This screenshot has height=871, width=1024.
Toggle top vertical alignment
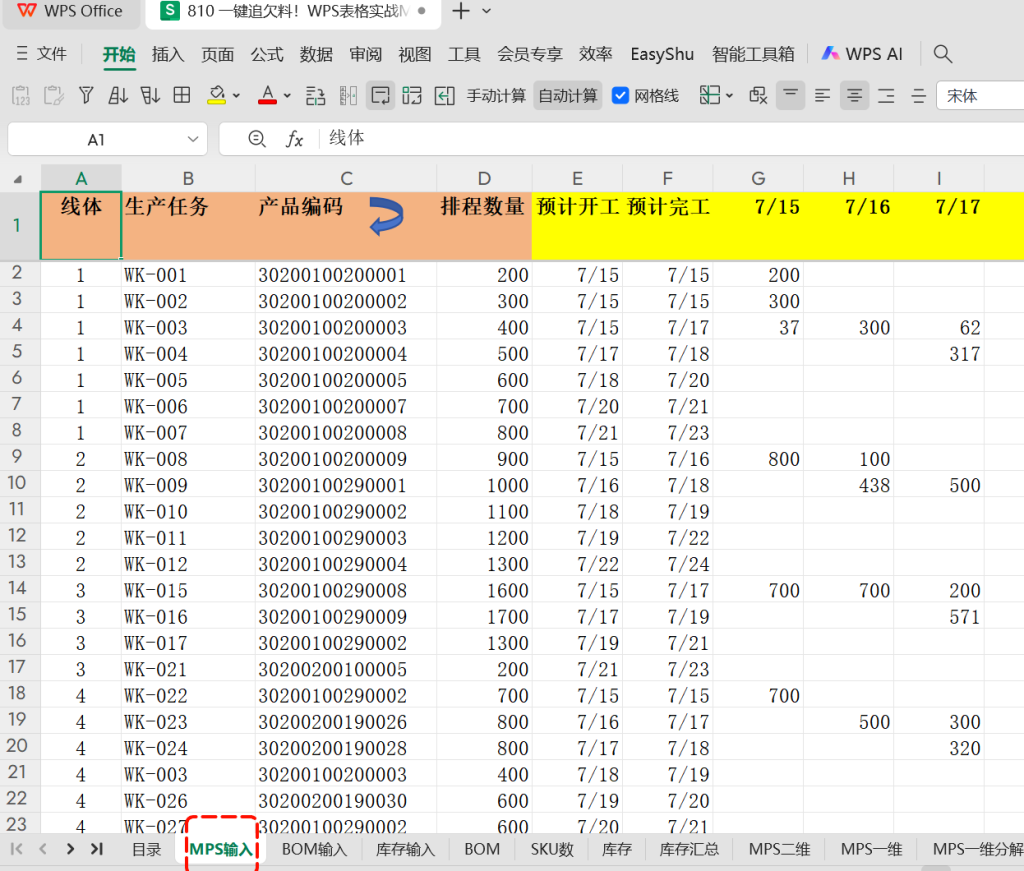tap(790, 96)
